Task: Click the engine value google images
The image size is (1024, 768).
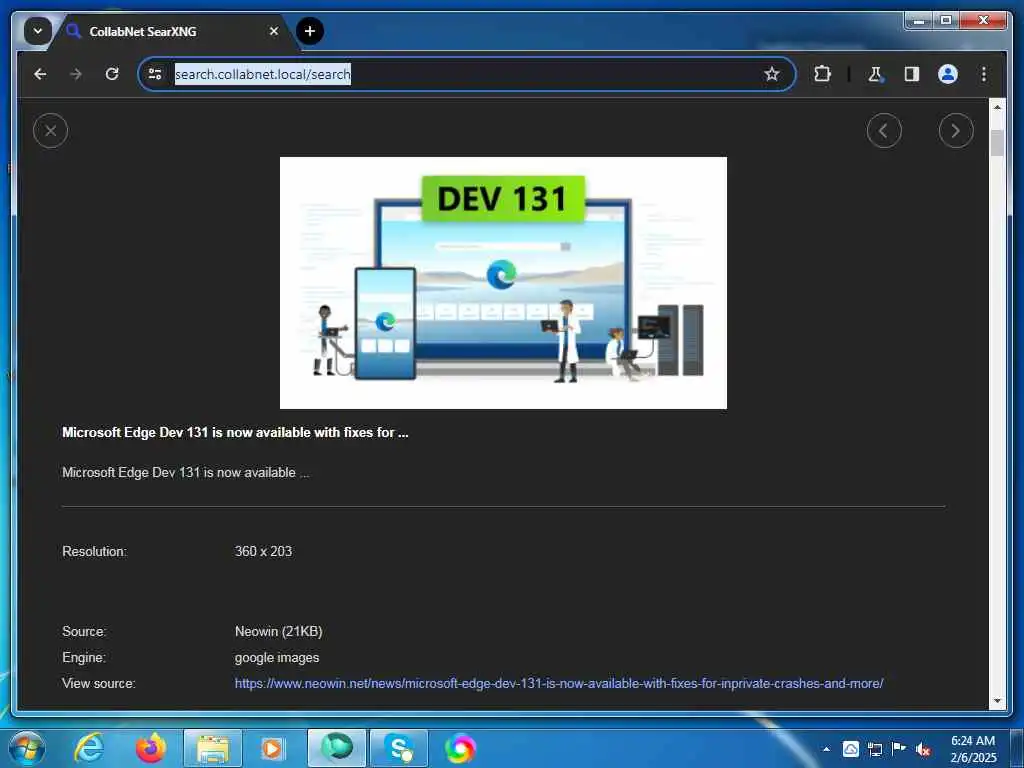Action: coord(277,658)
